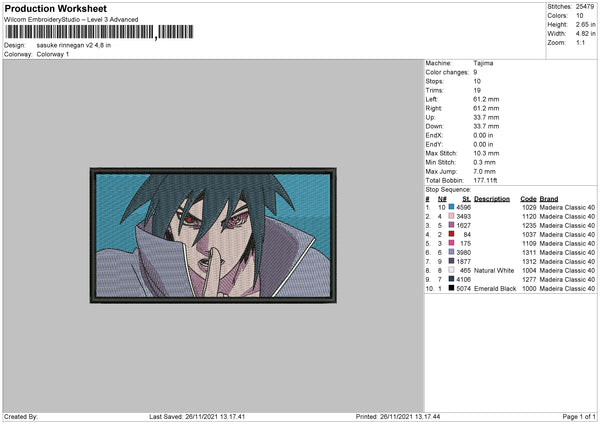Click the 'Brand' column header
The height and width of the screenshot is (424, 600).
click(549, 199)
